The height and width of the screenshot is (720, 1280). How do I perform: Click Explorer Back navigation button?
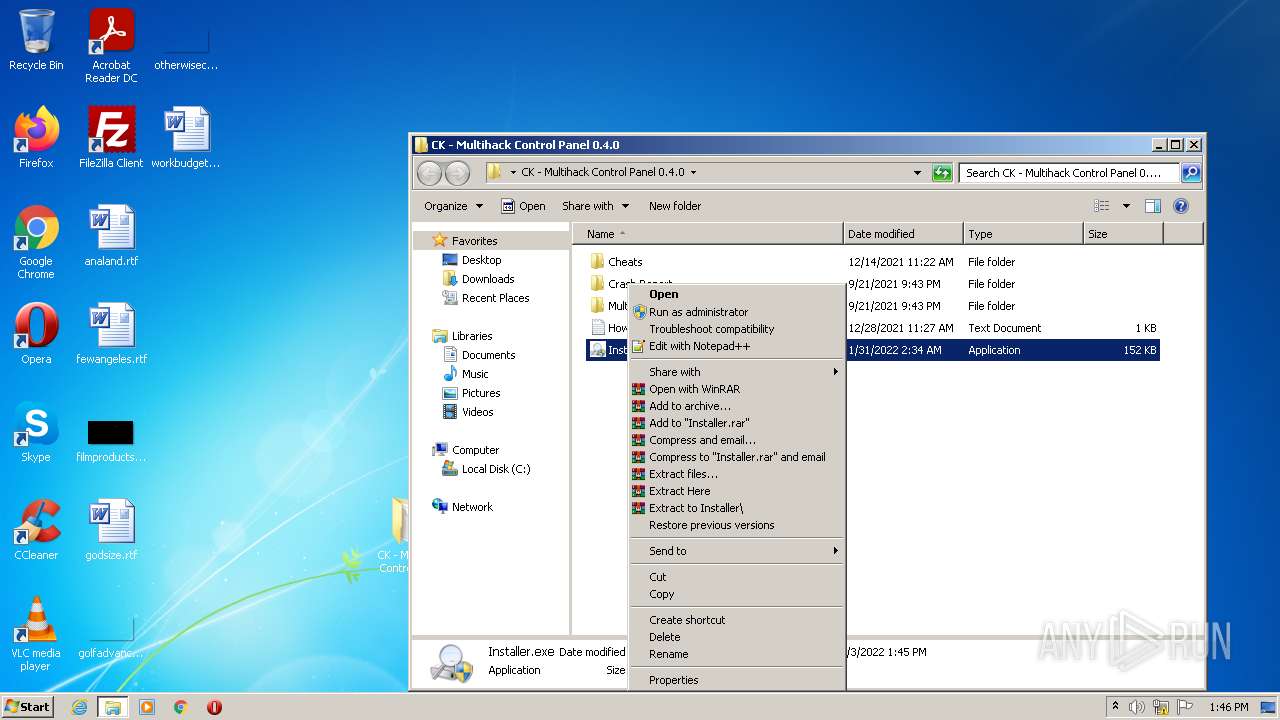pos(429,173)
